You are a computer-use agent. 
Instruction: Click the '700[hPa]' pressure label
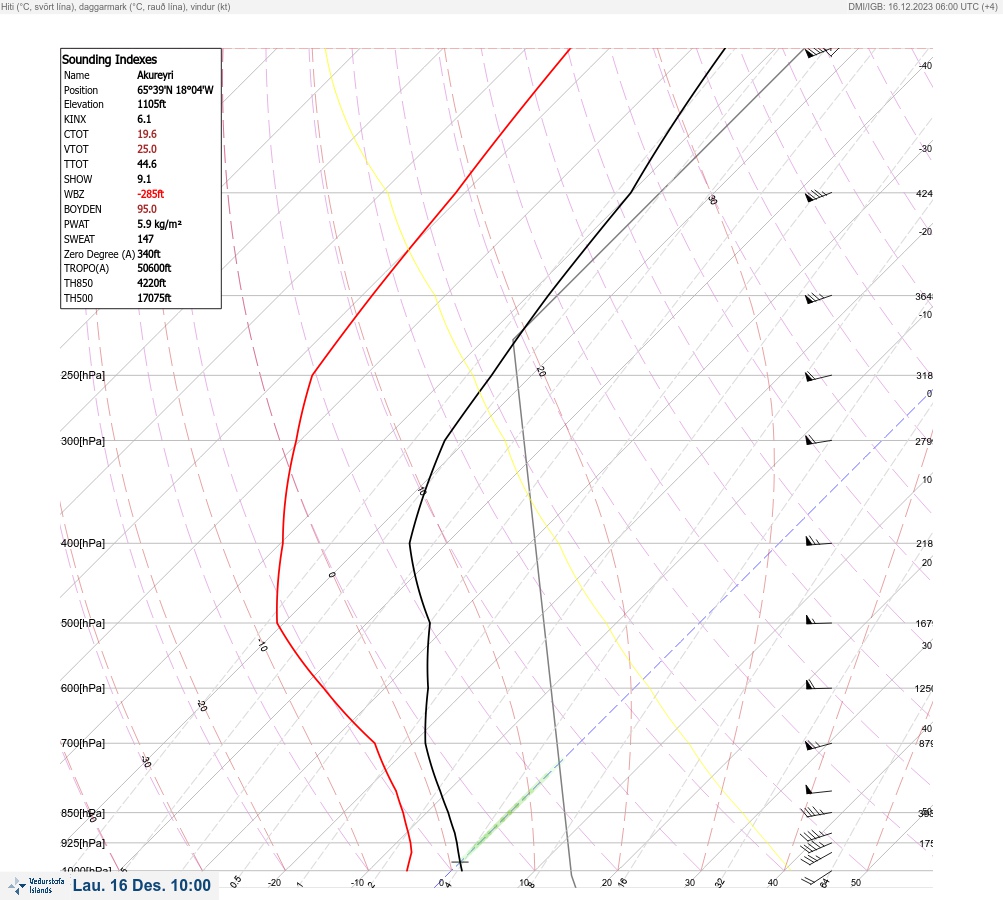(83, 743)
